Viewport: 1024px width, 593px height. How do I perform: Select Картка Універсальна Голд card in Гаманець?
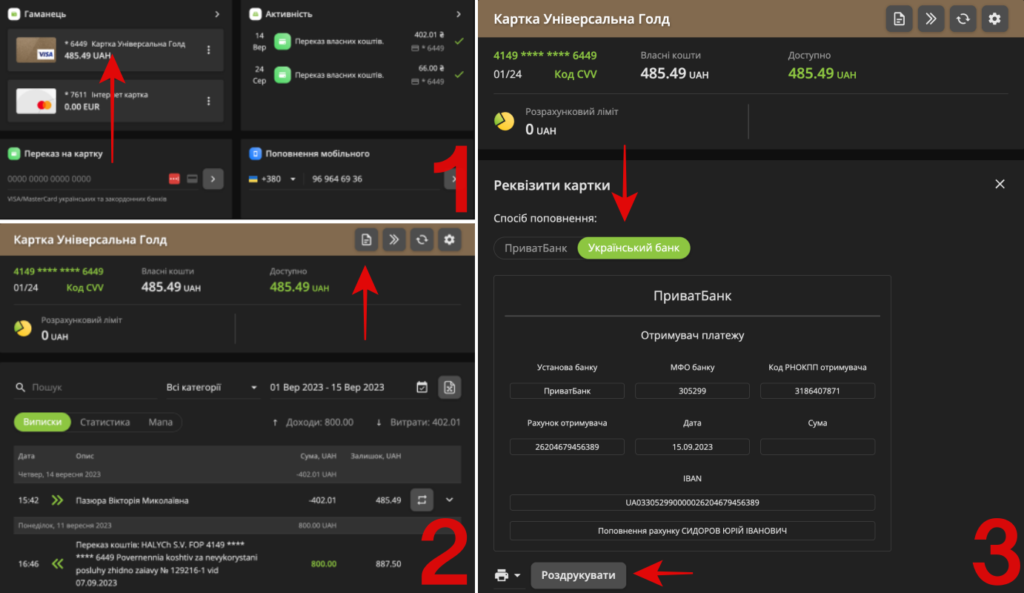[x=116, y=50]
